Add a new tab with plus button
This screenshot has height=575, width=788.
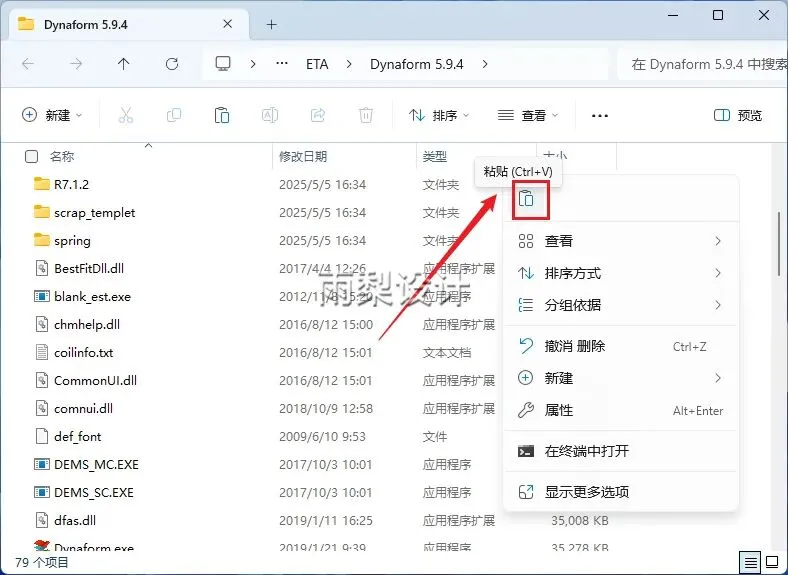pos(271,25)
